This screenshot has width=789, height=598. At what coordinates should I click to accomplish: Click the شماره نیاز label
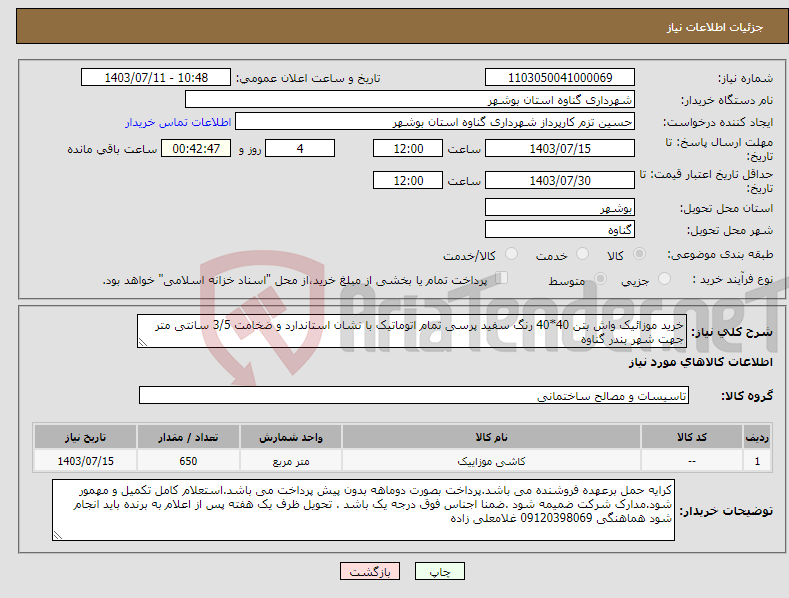[745, 79]
